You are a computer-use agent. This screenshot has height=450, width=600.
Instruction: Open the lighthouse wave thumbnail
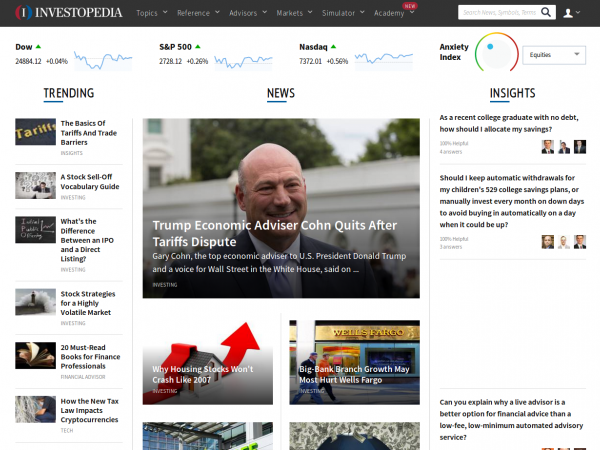pos(35,302)
